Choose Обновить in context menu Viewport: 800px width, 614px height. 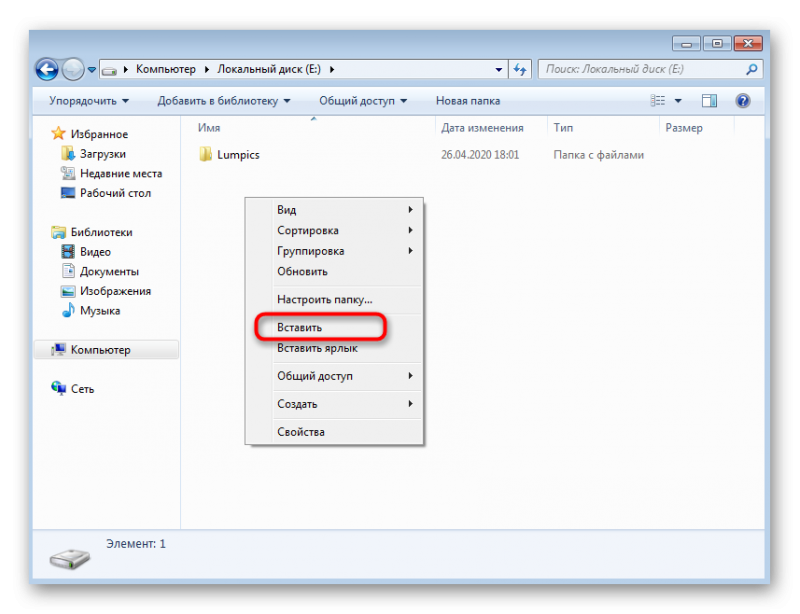tap(335, 272)
